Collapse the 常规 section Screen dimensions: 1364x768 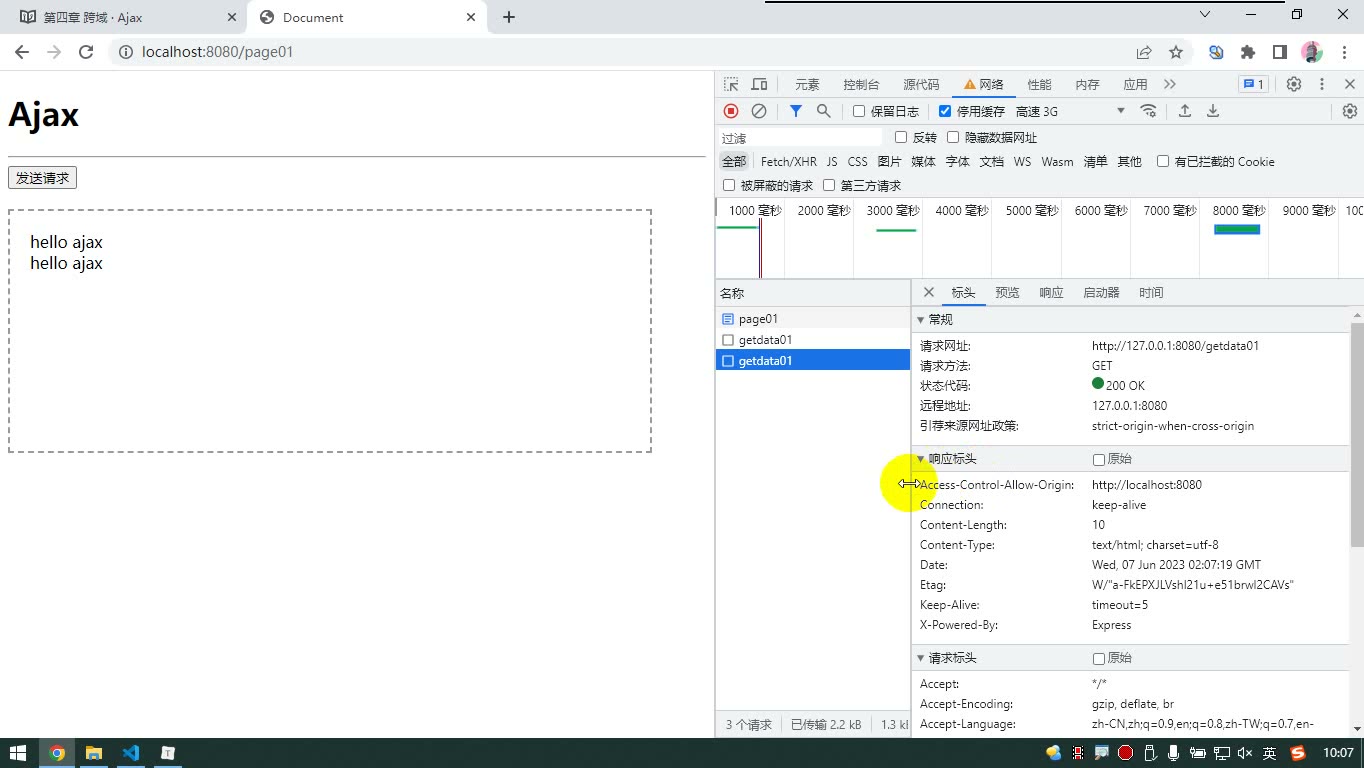coord(921,320)
